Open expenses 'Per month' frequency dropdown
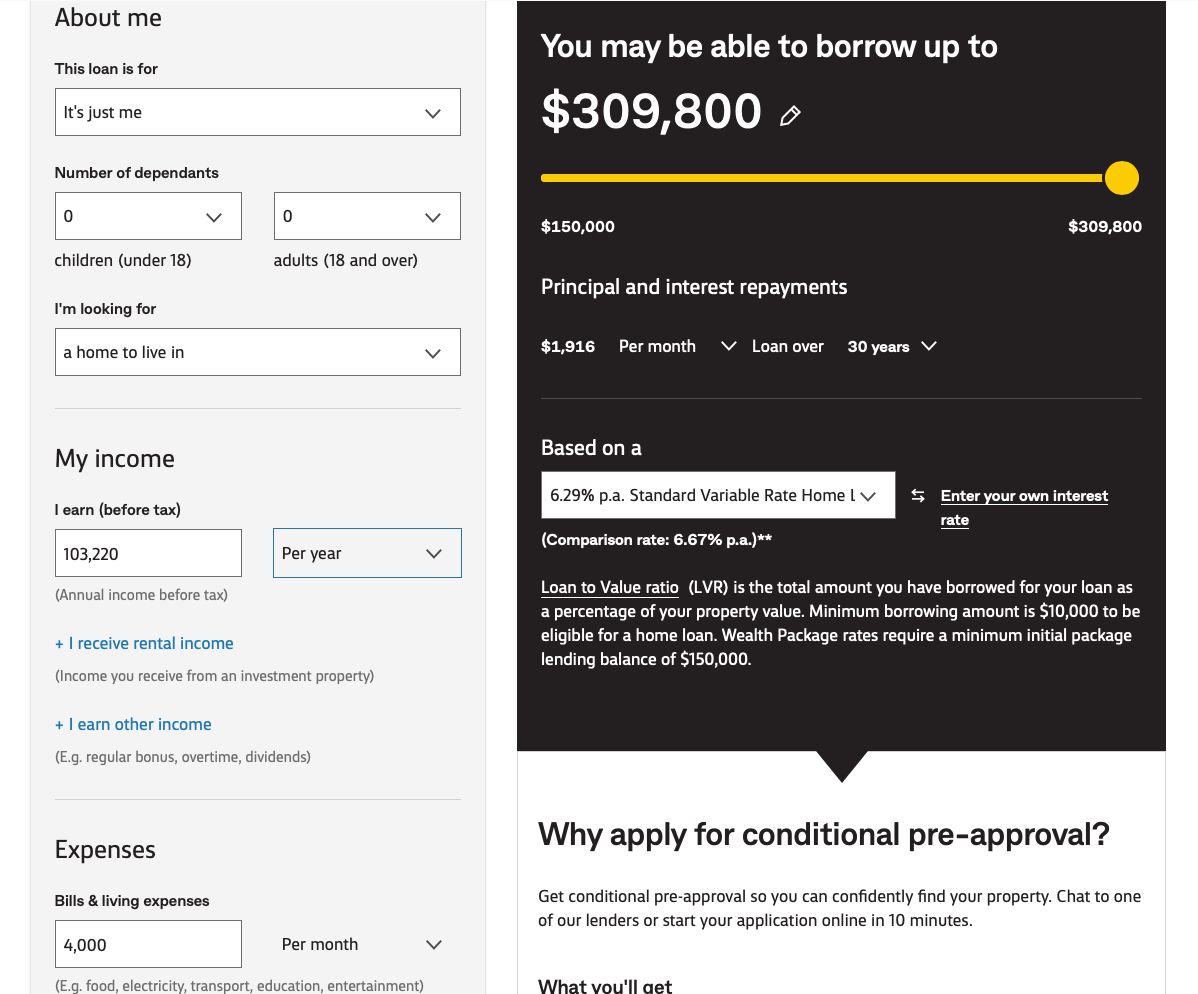This screenshot has height=994, width=1198. coord(362,944)
